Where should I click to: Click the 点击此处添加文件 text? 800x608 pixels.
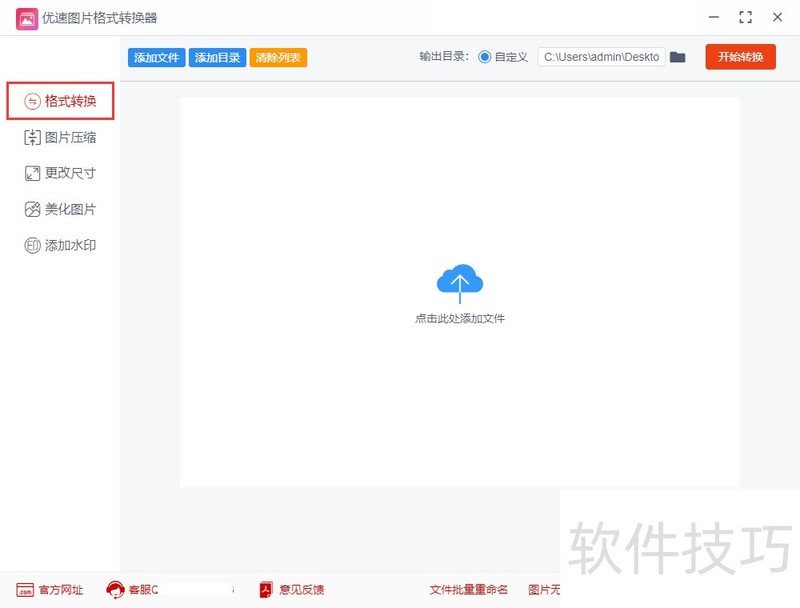460,319
